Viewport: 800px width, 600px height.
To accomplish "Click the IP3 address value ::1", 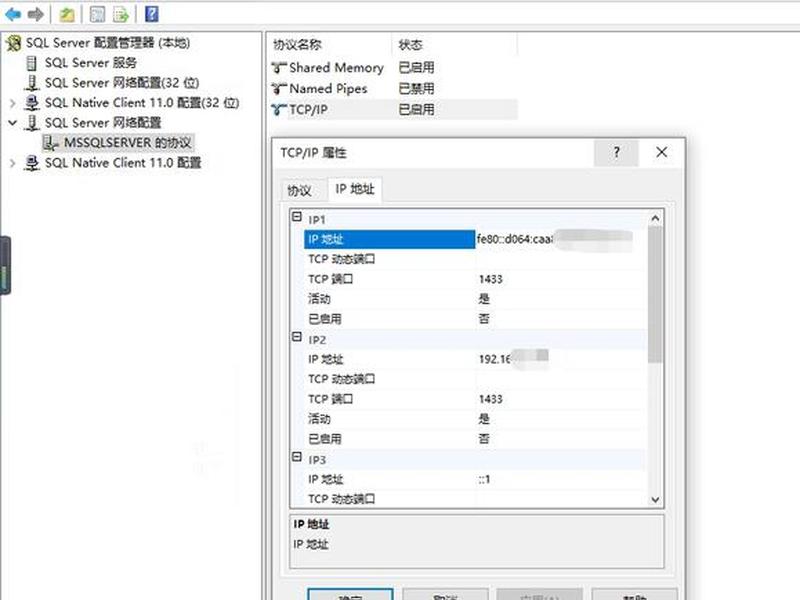I will (x=484, y=479).
